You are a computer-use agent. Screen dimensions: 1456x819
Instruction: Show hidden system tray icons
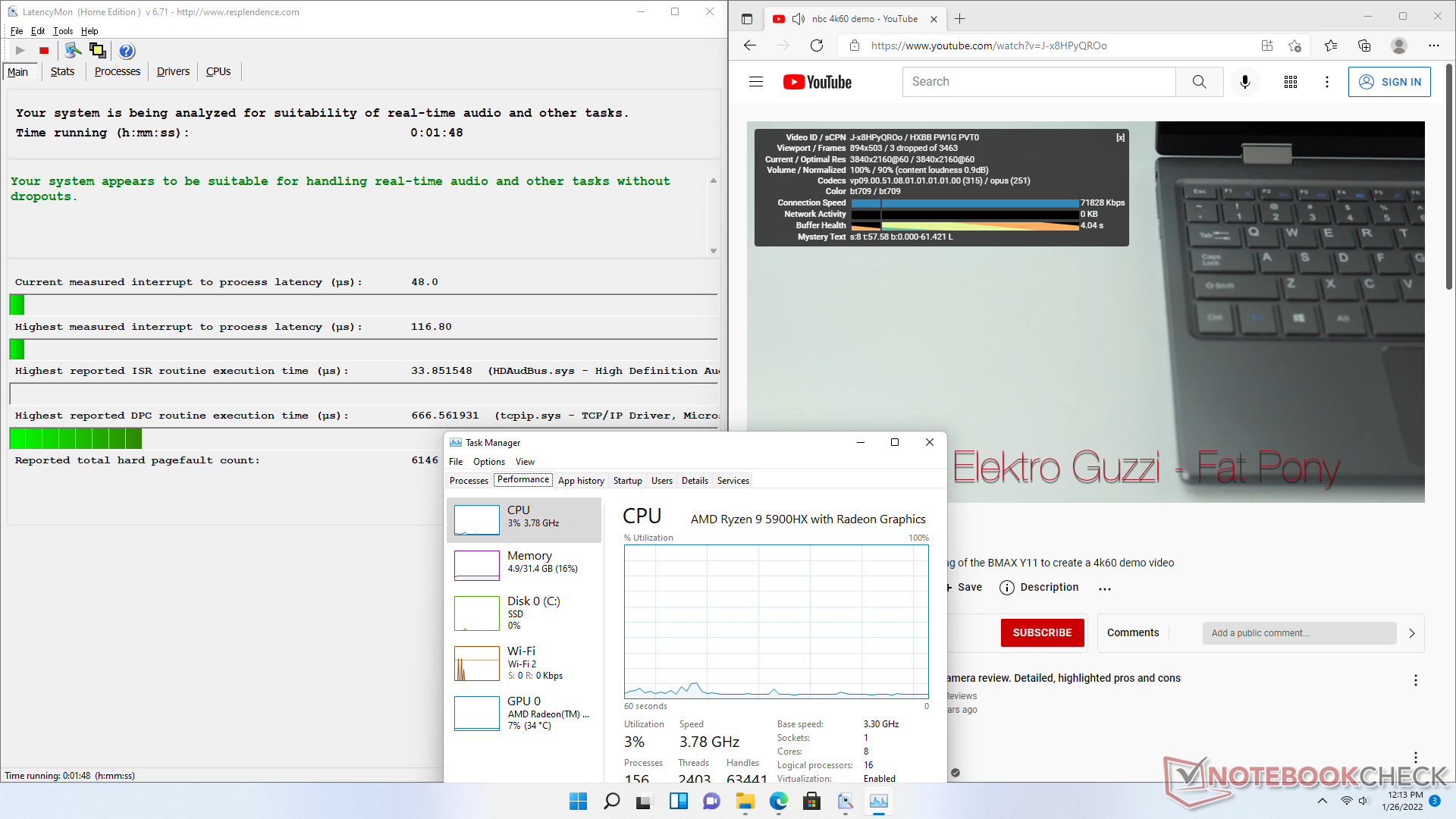click(1322, 801)
